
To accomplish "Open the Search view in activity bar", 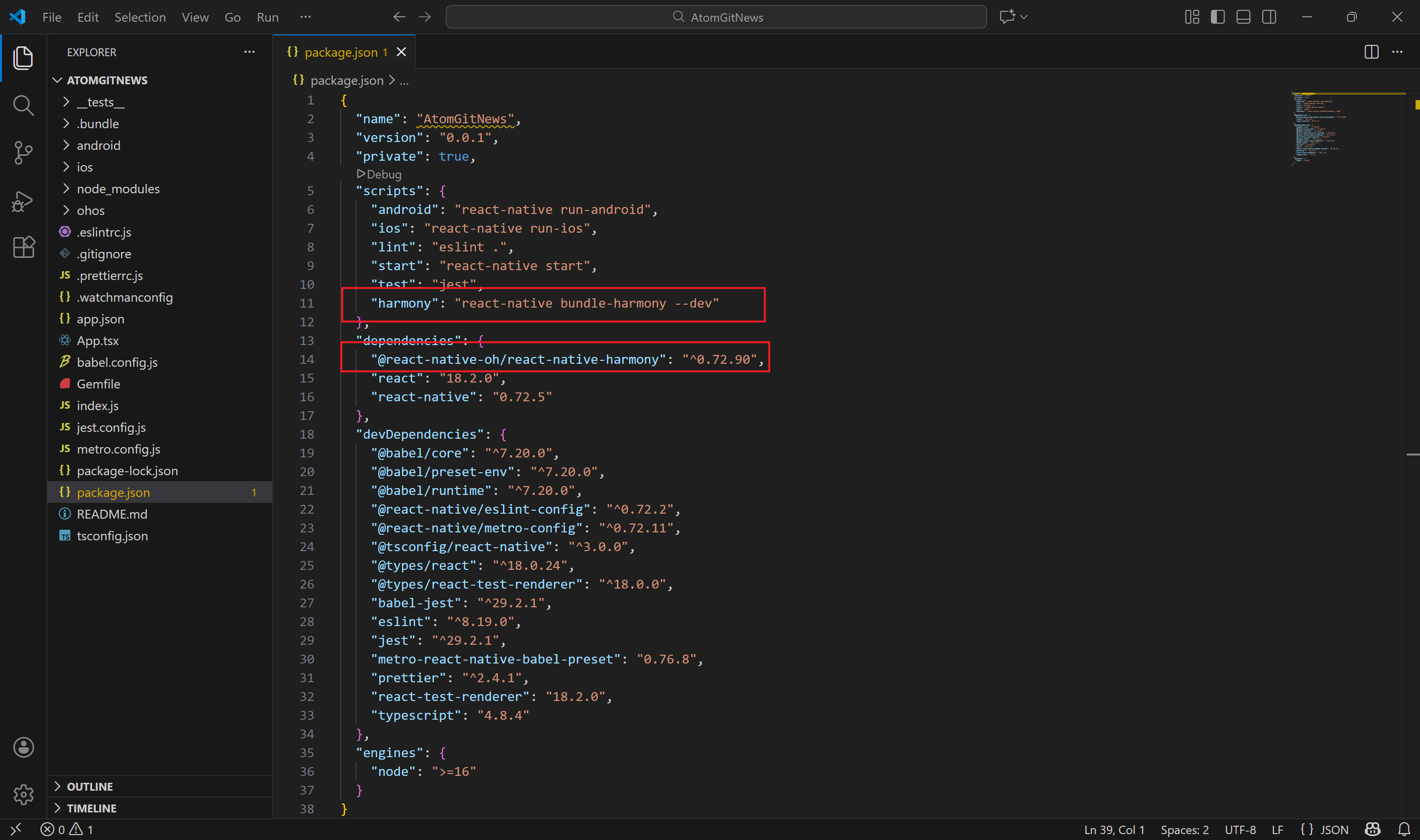I will pyautogui.click(x=23, y=105).
